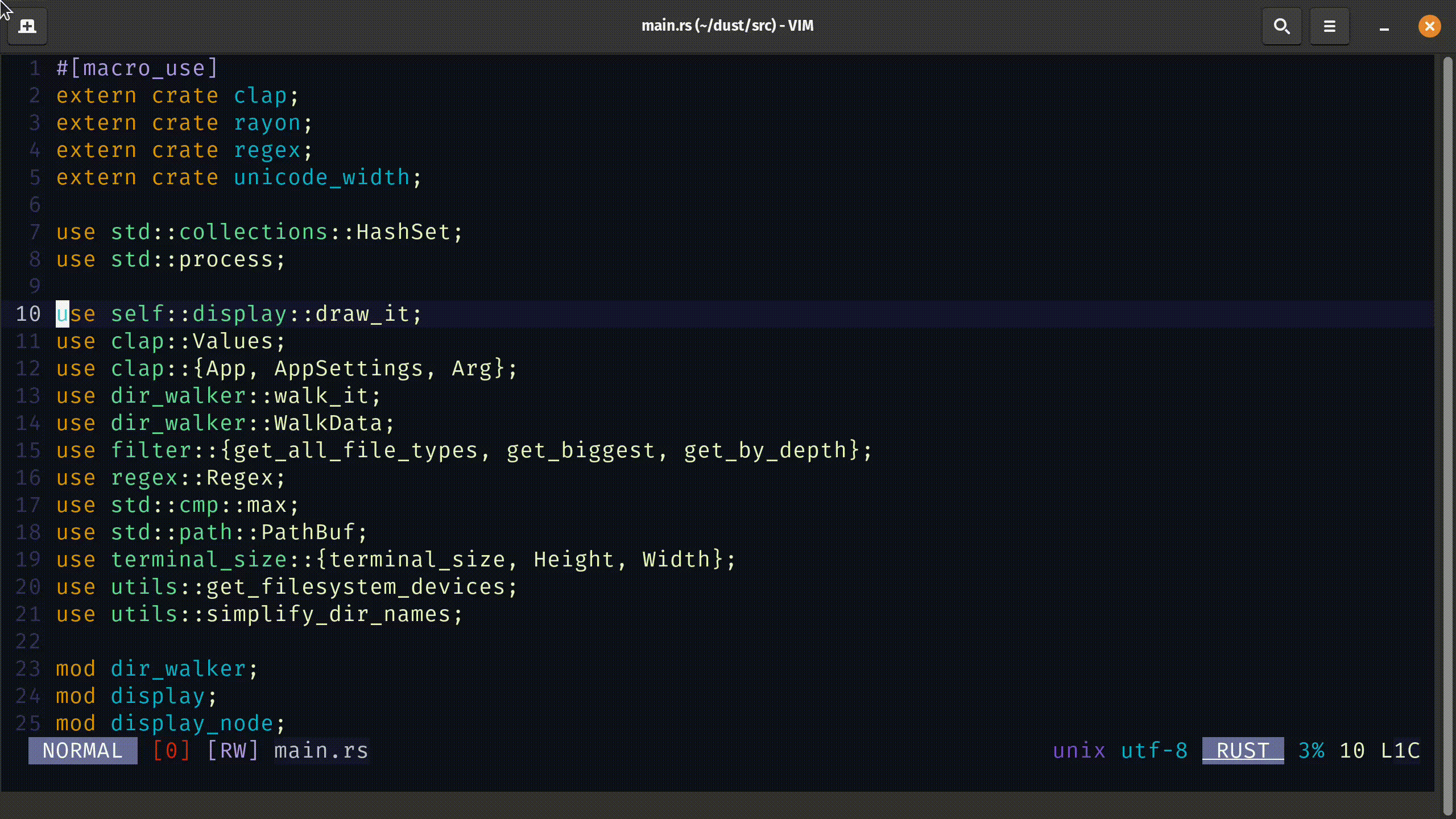Click the 10 L1C cursor position indicator

1378,750
